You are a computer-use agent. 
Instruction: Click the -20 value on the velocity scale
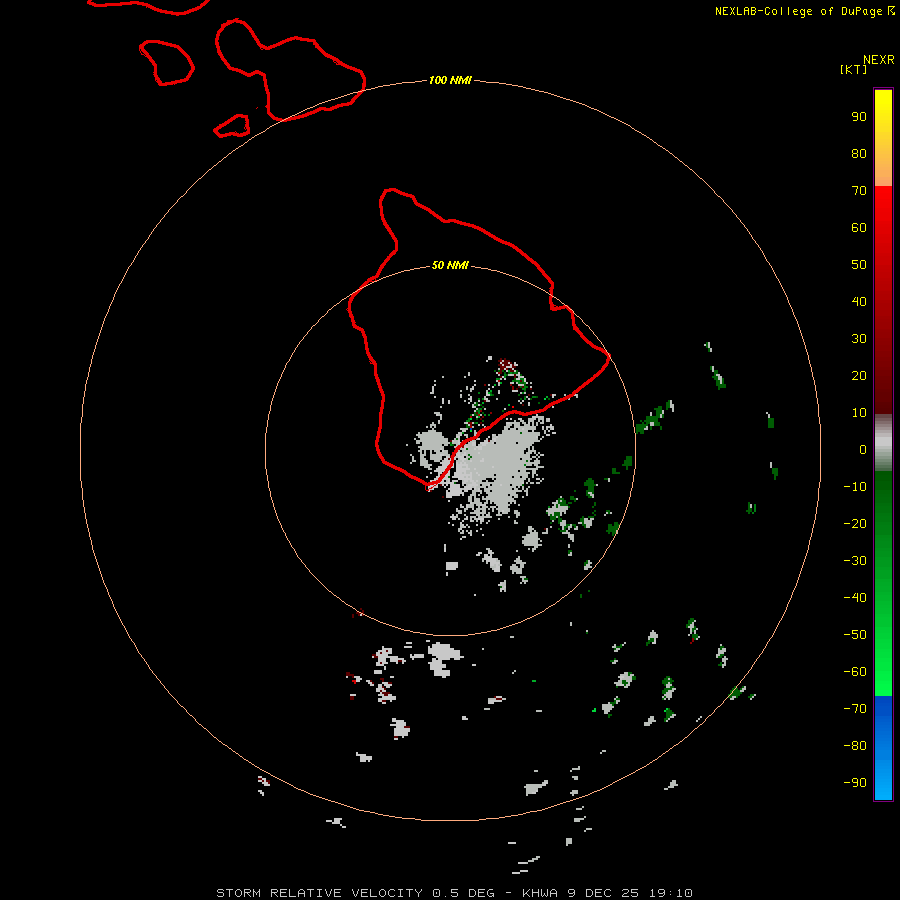click(x=855, y=523)
